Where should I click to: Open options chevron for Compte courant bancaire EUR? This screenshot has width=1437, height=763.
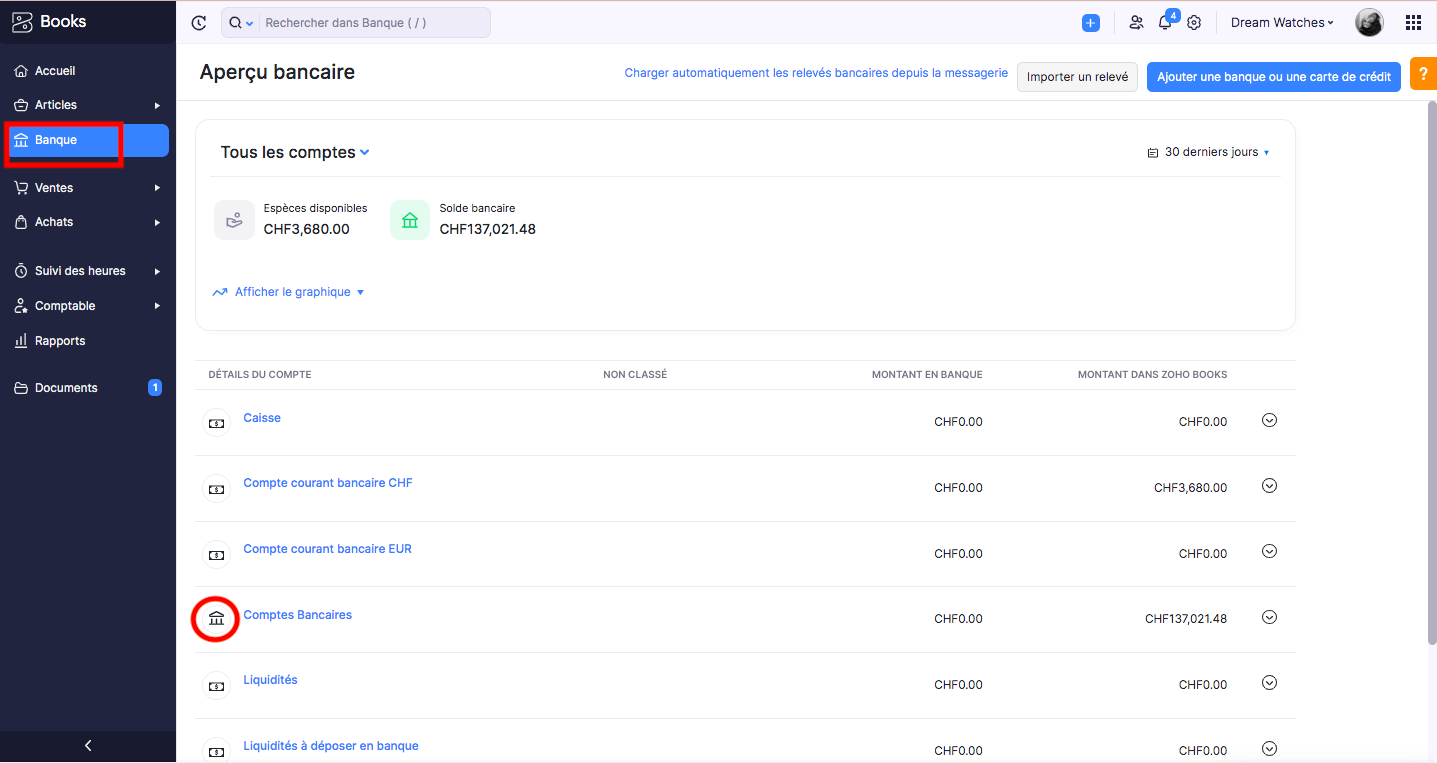click(x=1269, y=551)
